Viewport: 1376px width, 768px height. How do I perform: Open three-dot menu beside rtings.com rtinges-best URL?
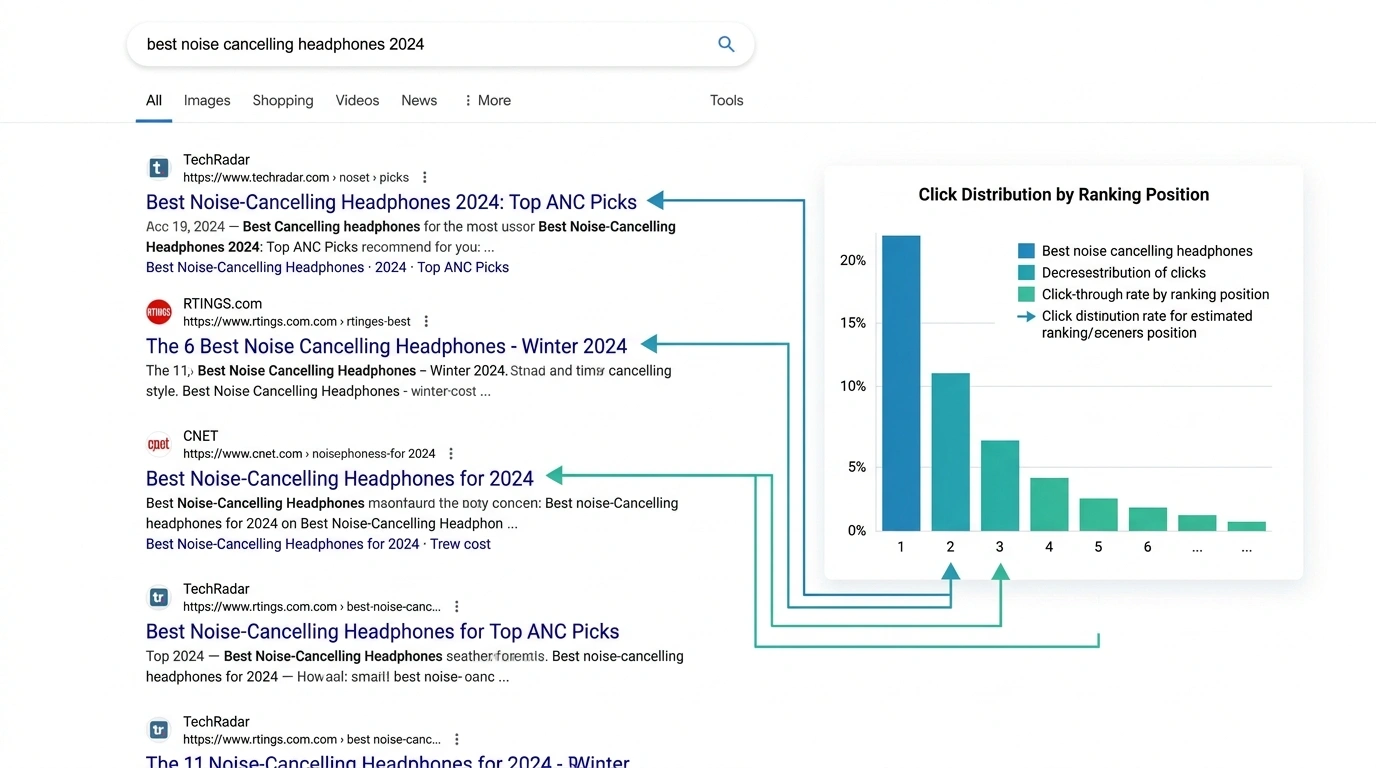(x=426, y=321)
